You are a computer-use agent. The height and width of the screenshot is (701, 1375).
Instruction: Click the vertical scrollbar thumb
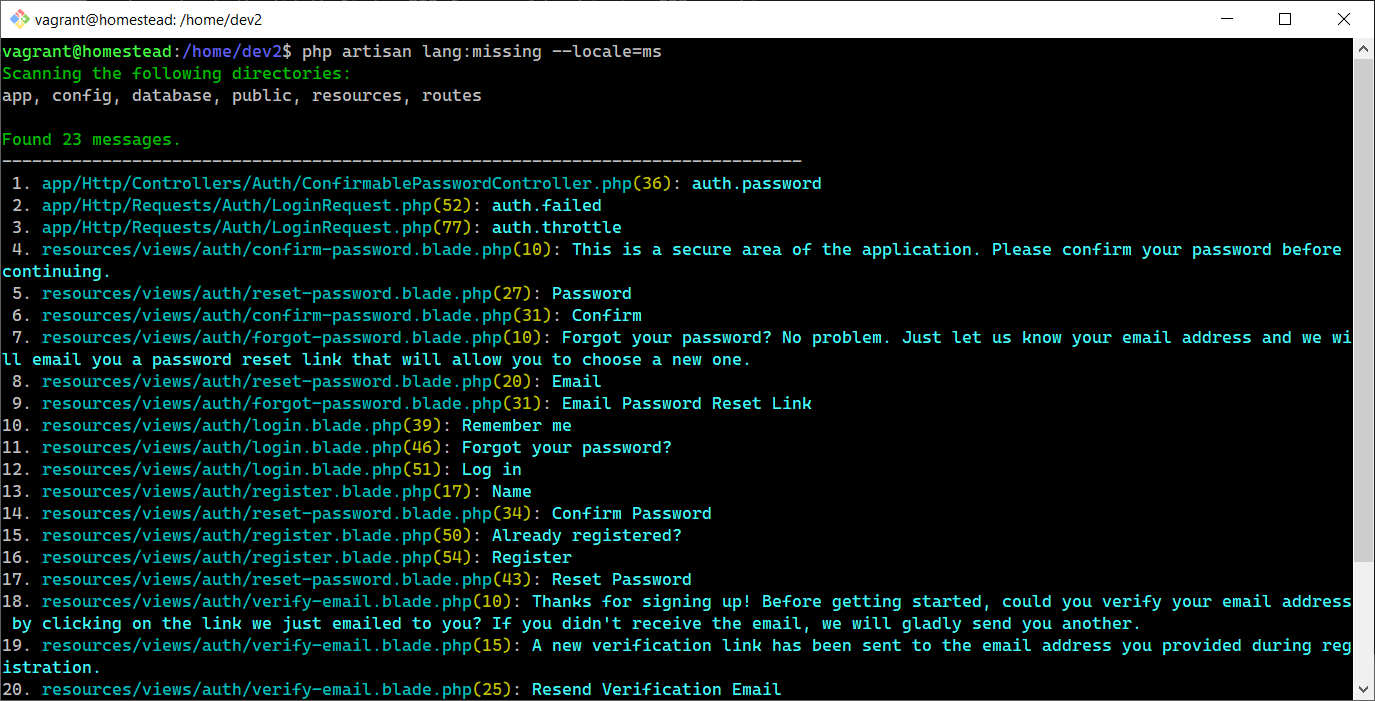point(1364,310)
